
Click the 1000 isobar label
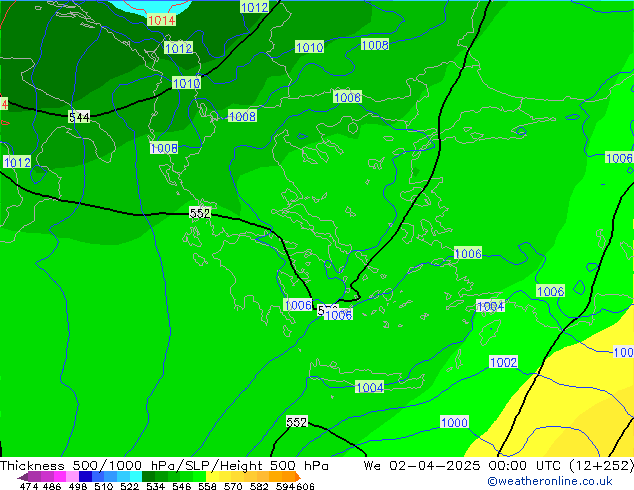pos(454,422)
